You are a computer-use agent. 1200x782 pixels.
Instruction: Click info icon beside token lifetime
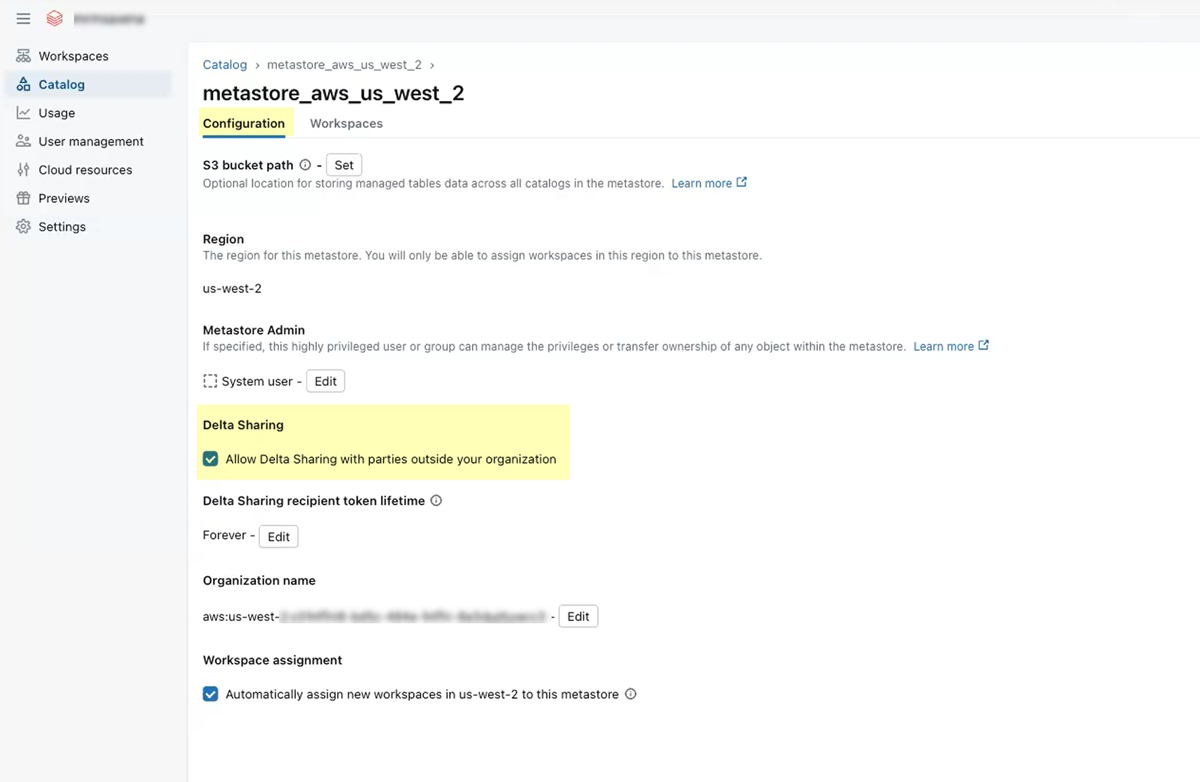pyautogui.click(x=436, y=501)
